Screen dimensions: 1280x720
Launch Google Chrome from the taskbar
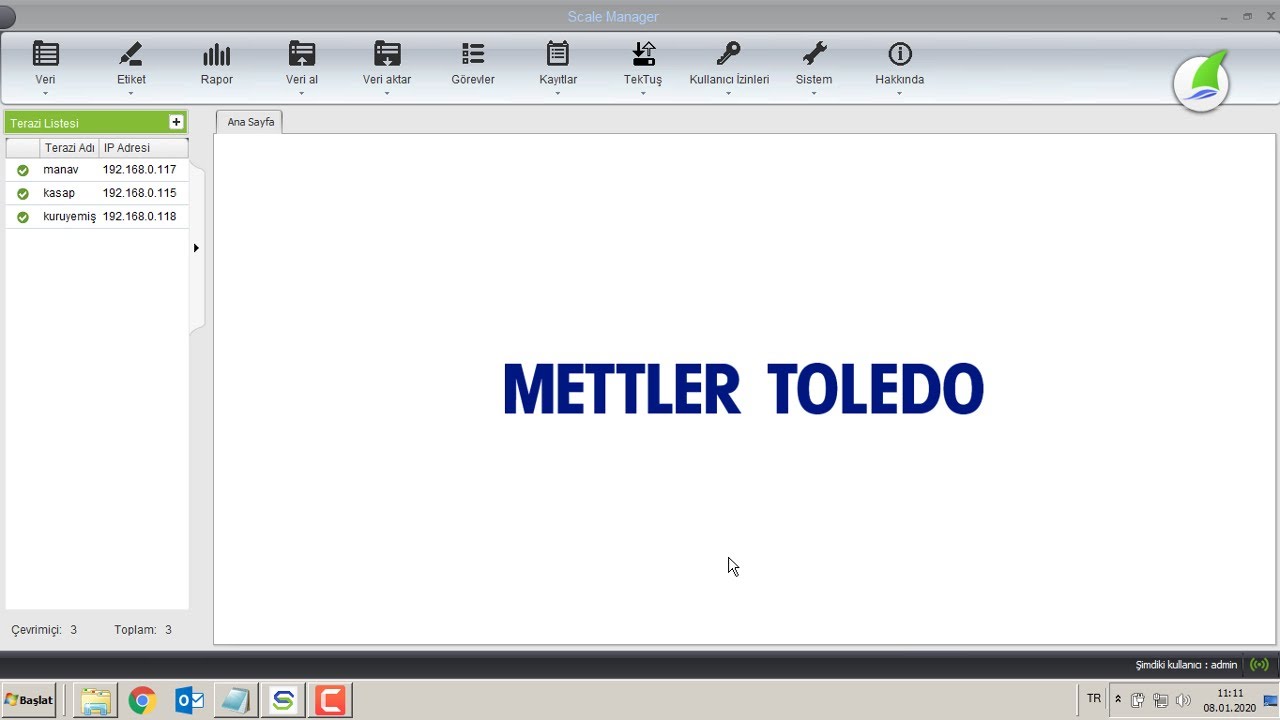142,701
